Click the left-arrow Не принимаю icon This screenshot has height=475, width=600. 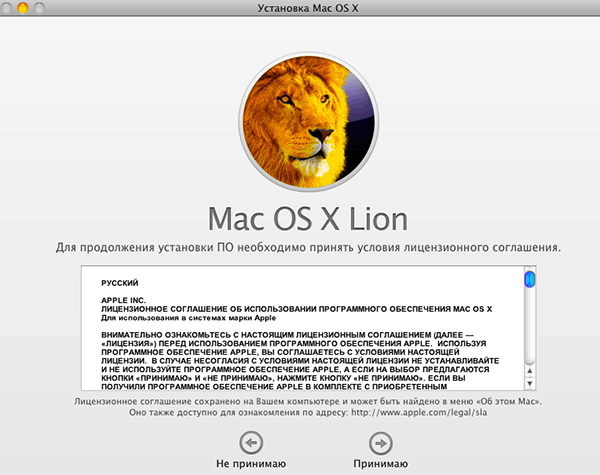click(x=251, y=443)
